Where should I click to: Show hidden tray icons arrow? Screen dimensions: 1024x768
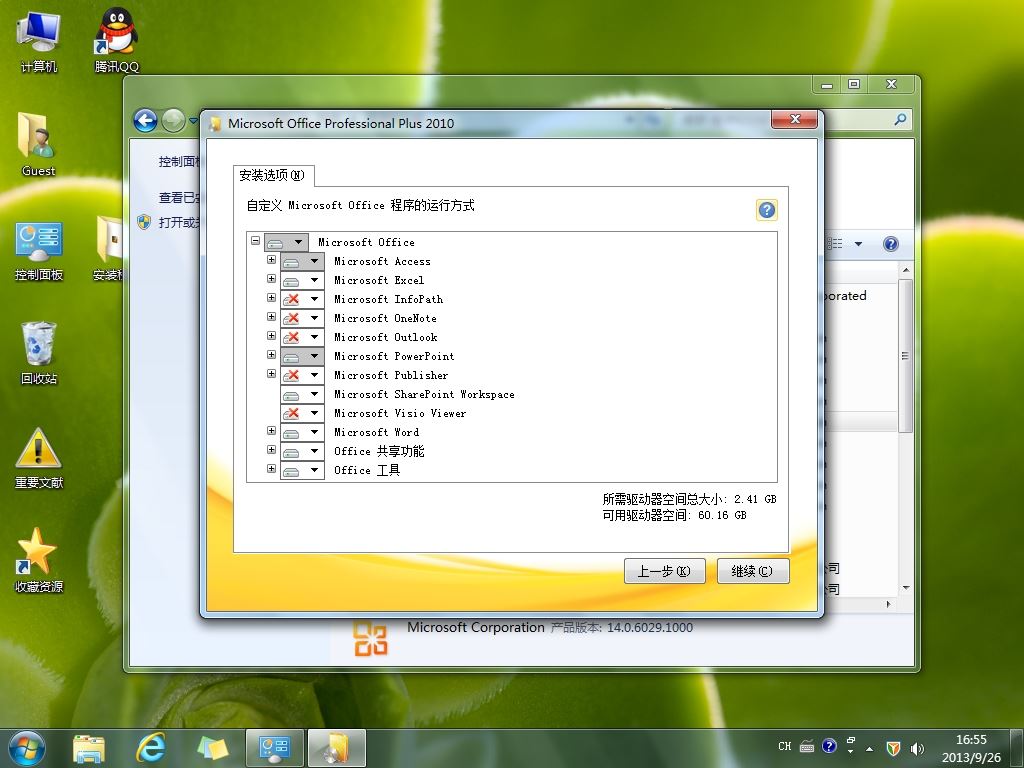pos(869,748)
